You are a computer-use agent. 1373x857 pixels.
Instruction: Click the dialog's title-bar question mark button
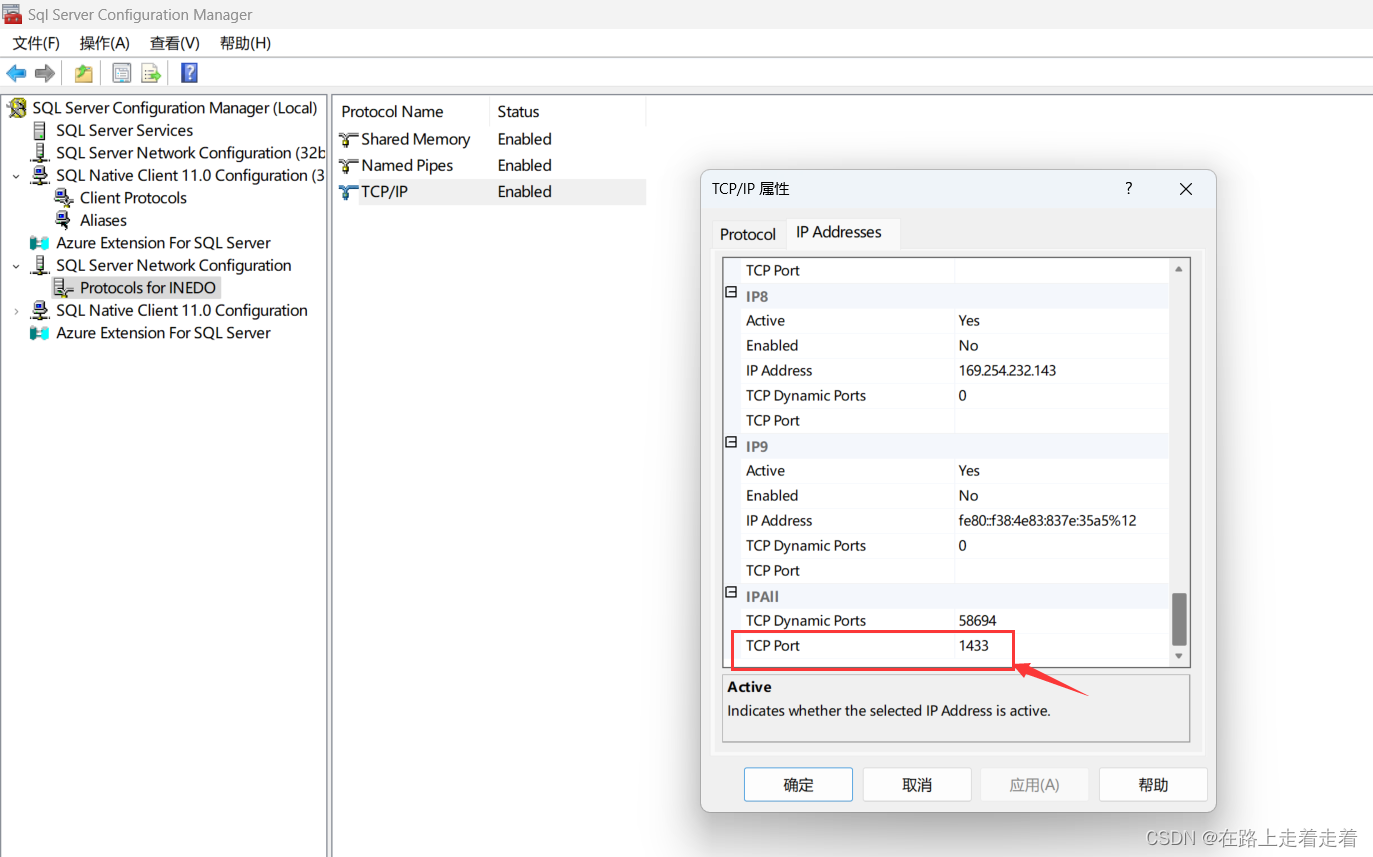point(1129,188)
